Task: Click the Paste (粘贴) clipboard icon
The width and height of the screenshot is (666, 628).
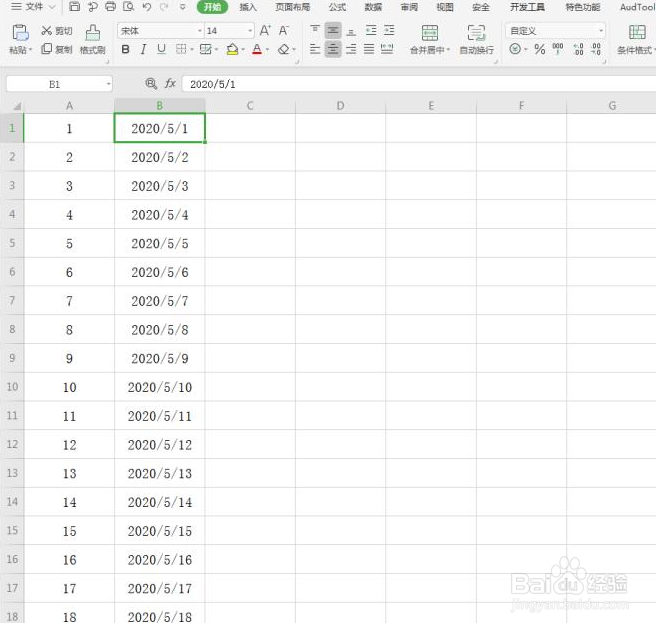Action: pos(20,33)
